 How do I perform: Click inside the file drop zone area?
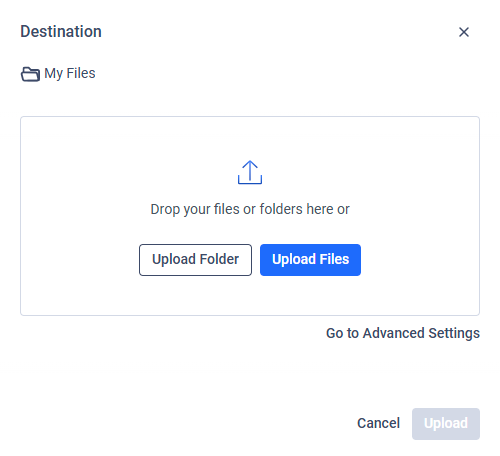[250, 216]
